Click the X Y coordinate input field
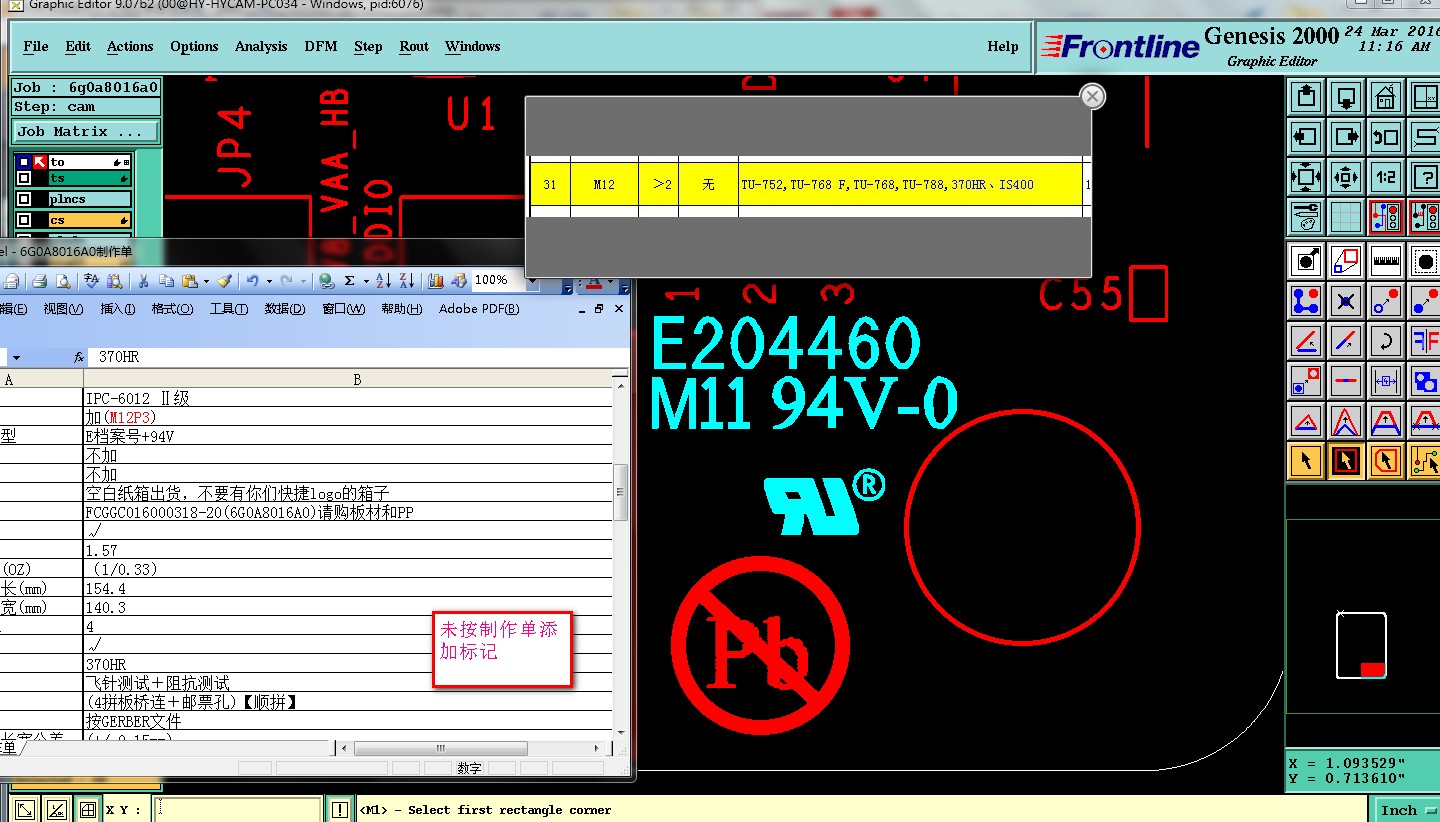The image size is (1440, 822). (239, 809)
